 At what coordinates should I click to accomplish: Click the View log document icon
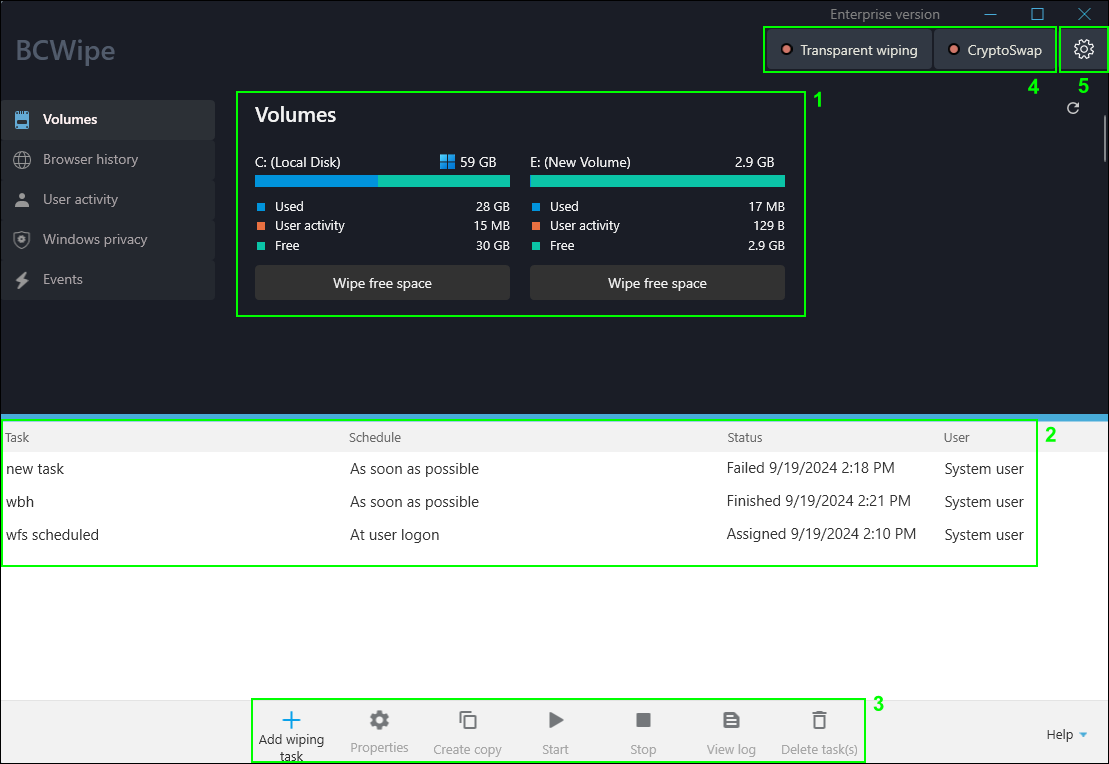click(731, 720)
